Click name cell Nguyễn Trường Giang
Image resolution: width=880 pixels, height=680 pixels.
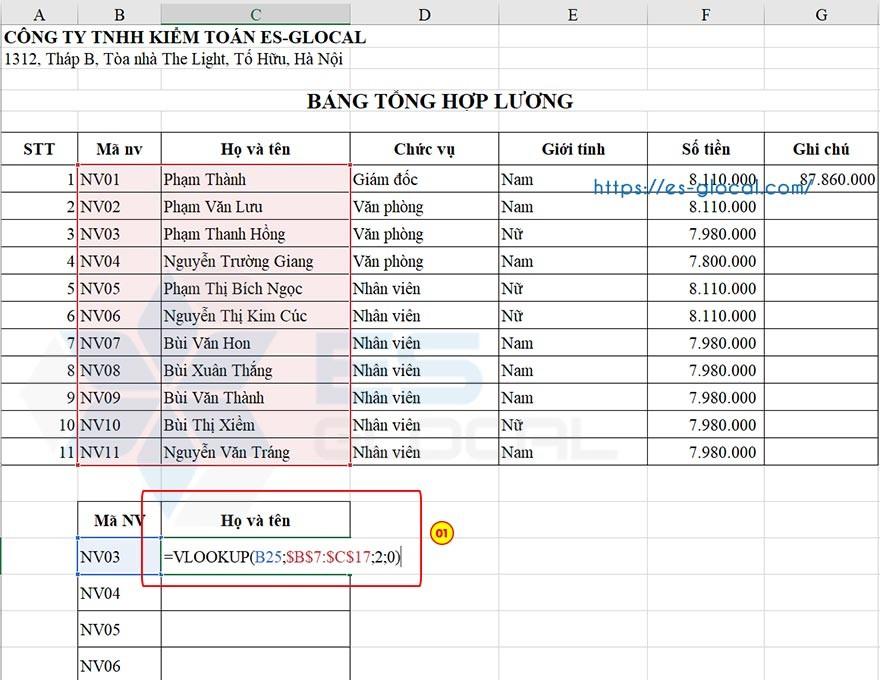255,261
